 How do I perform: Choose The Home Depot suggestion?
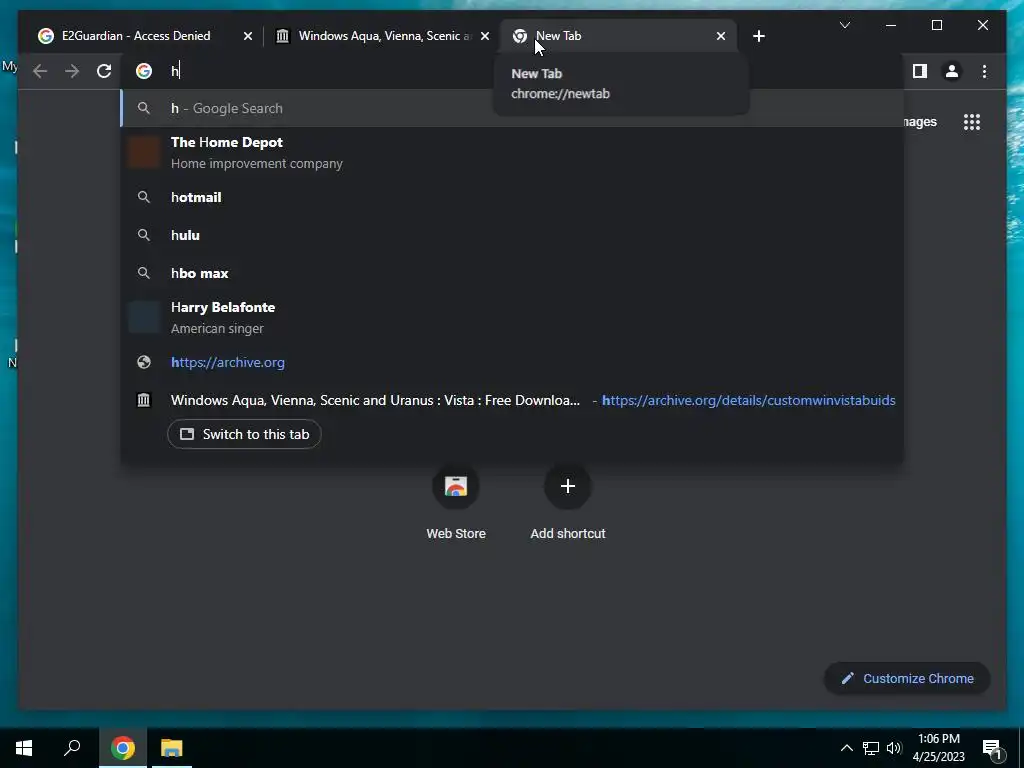tap(512, 153)
